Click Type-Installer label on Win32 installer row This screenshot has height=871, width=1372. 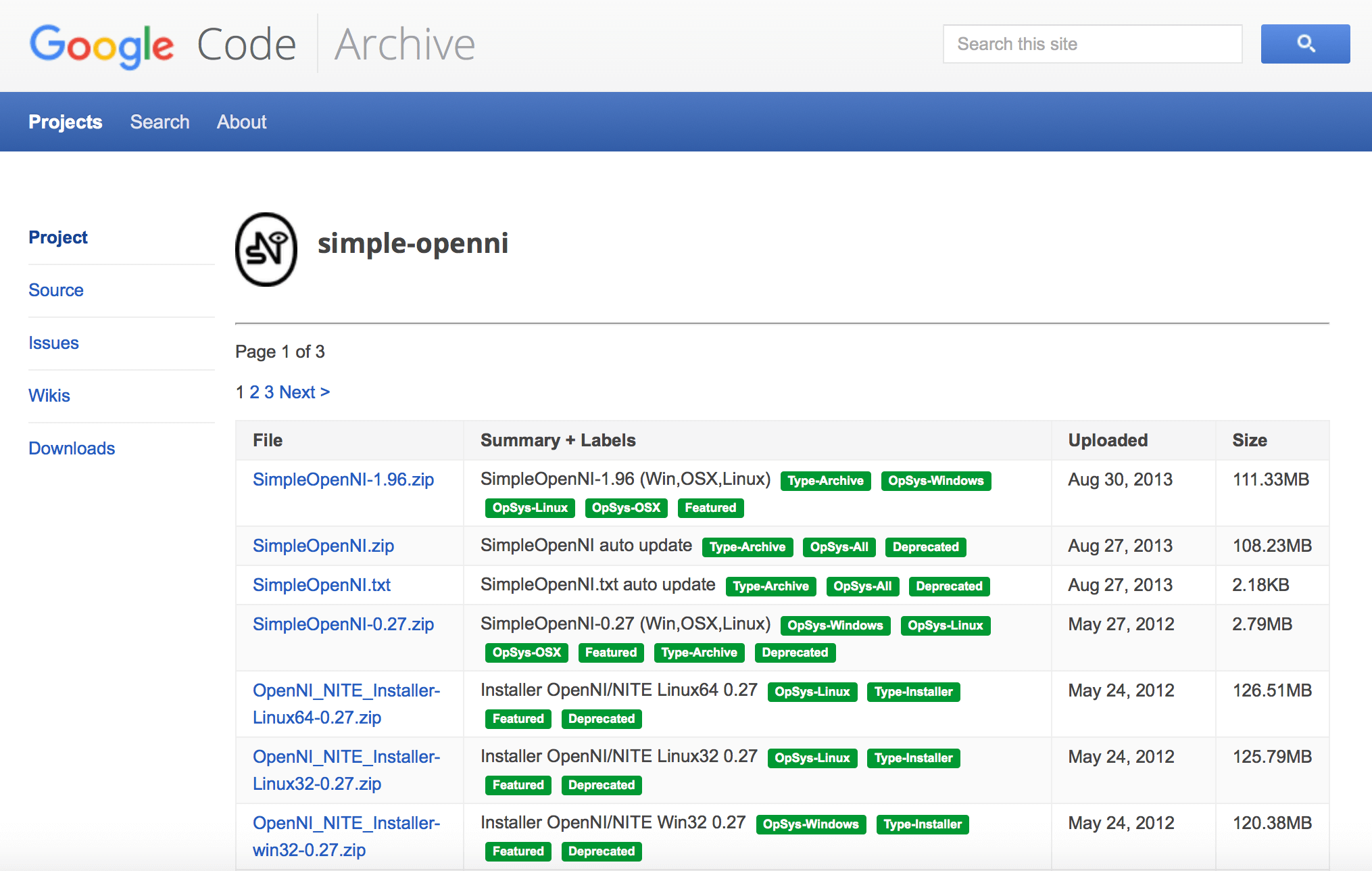pos(923,824)
